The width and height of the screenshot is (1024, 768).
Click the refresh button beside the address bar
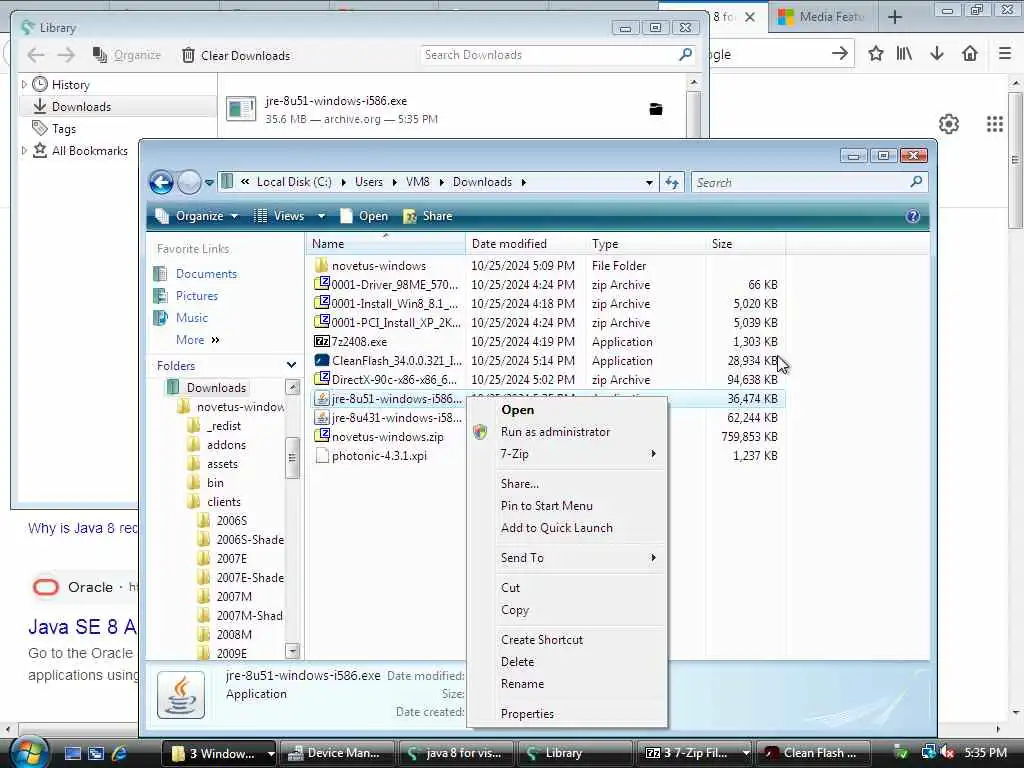point(671,183)
